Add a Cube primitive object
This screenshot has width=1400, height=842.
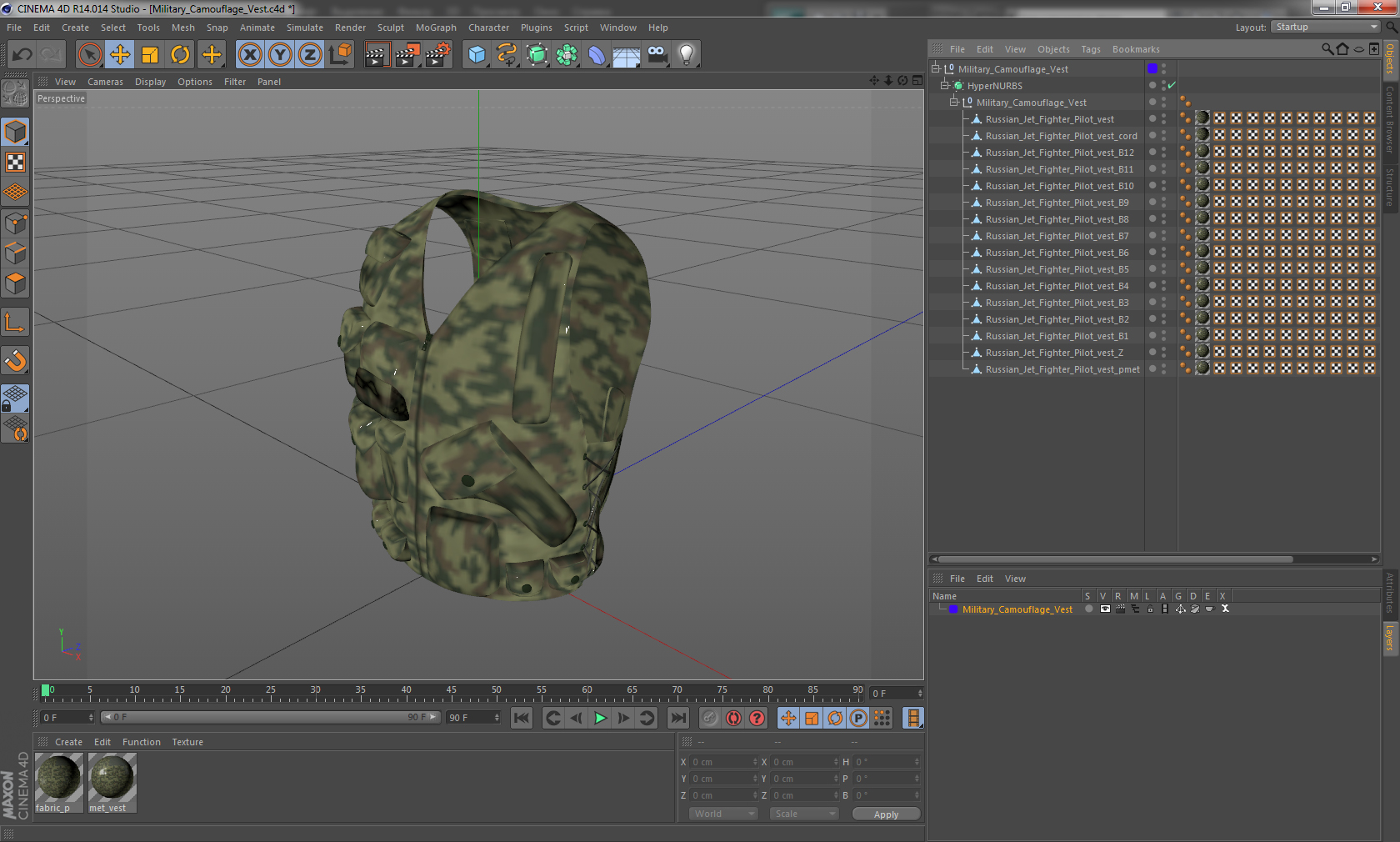click(x=477, y=55)
